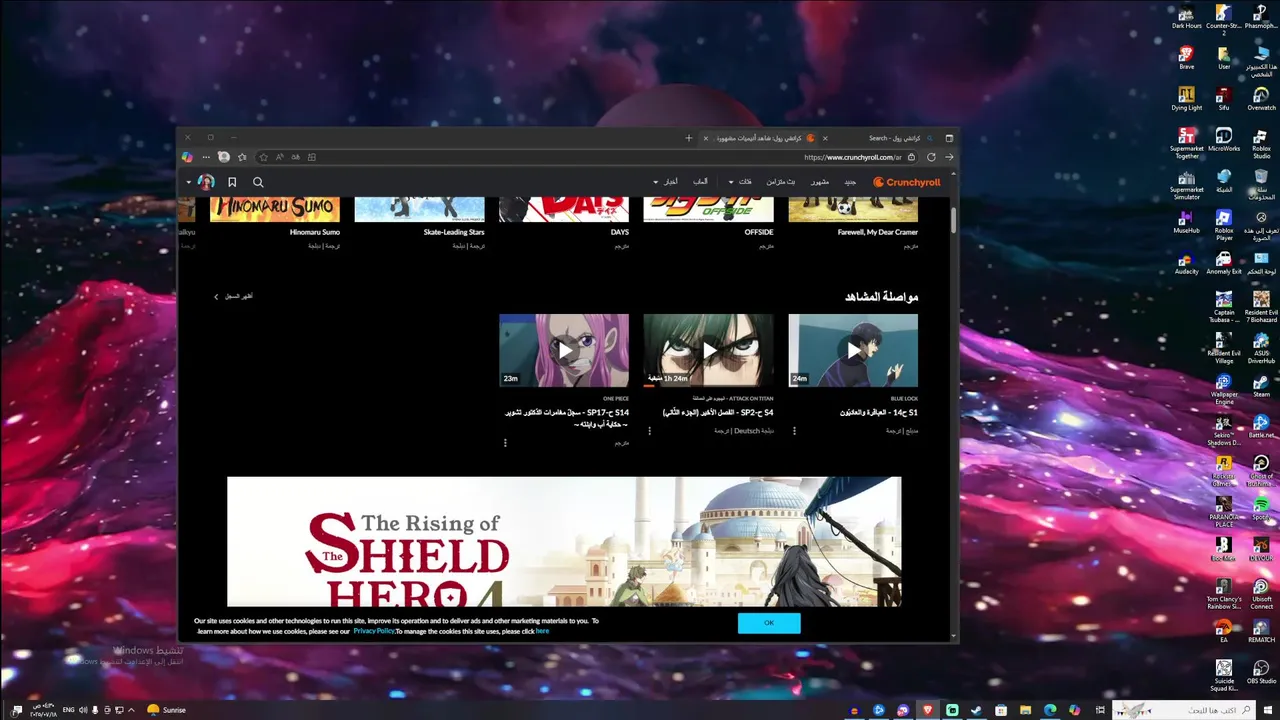This screenshot has height=720, width=1280.
Task: Open MuseHub desktop shortcut
Action: 1186,222
